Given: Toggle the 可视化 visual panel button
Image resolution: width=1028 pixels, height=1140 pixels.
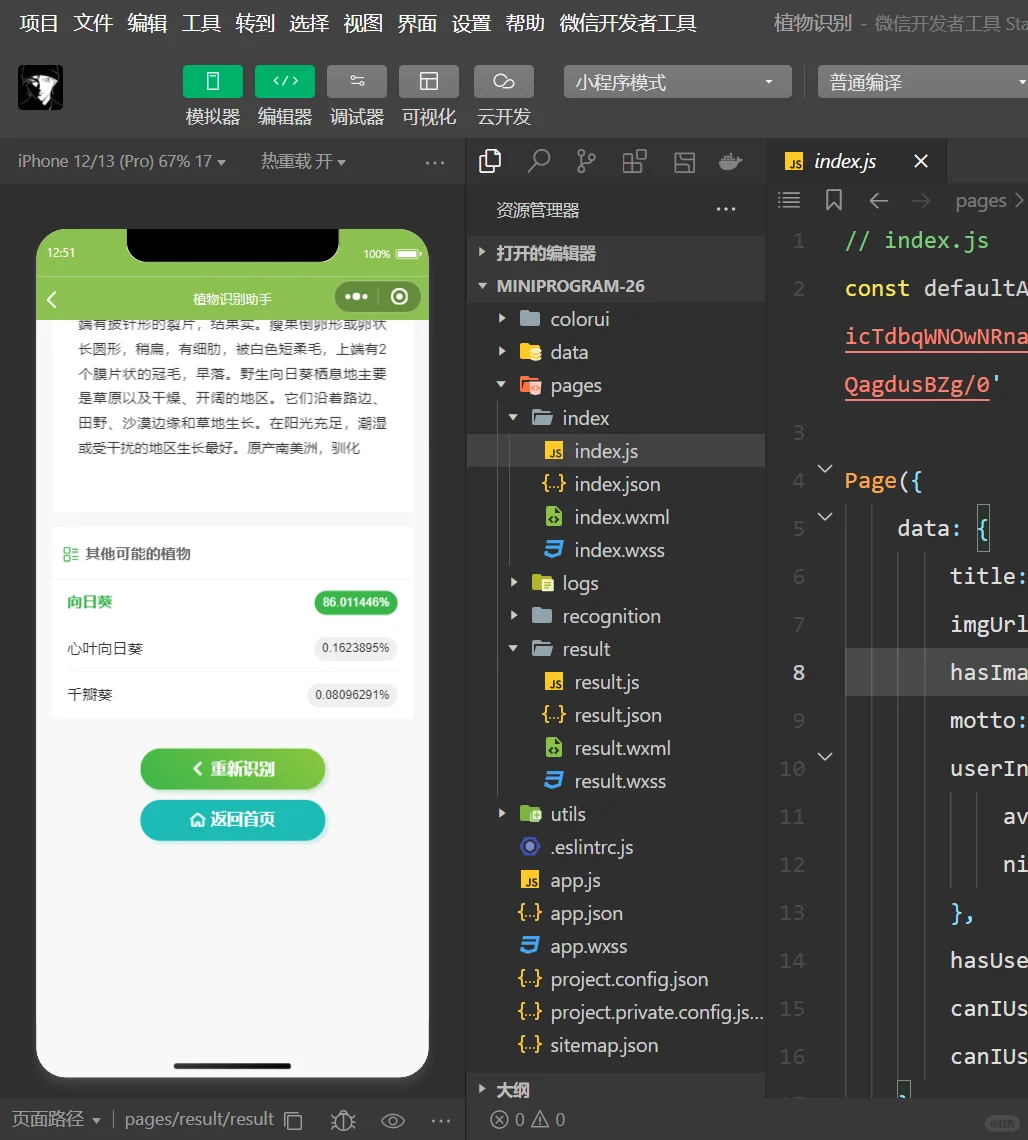Looking at the screenshot, I should (428, 81).
